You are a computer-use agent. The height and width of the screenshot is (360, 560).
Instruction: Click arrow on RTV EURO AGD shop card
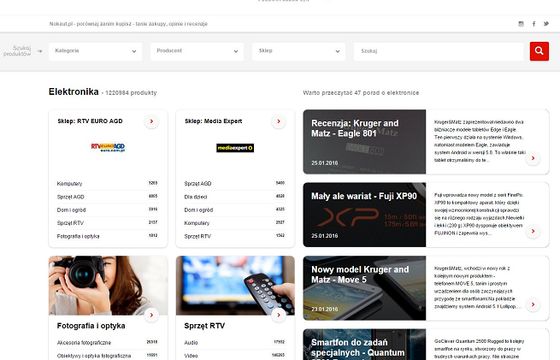[151, 121]
